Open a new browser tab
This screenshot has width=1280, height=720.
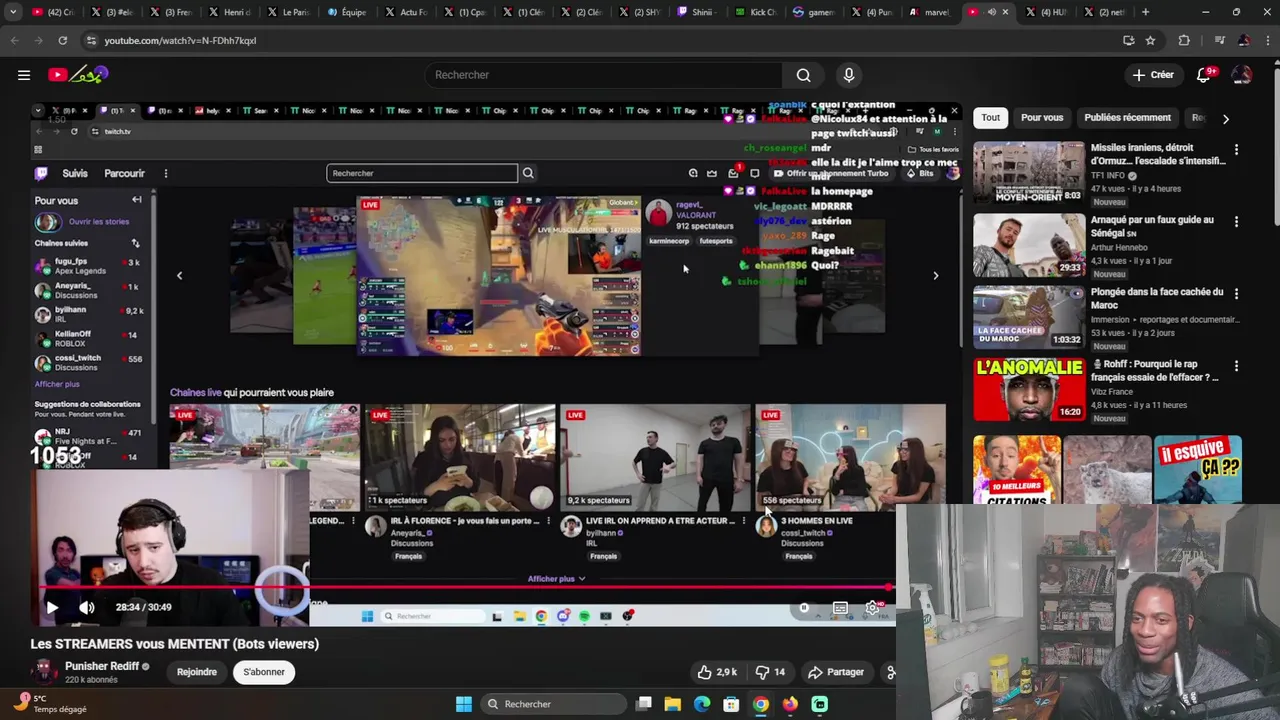1145,12
